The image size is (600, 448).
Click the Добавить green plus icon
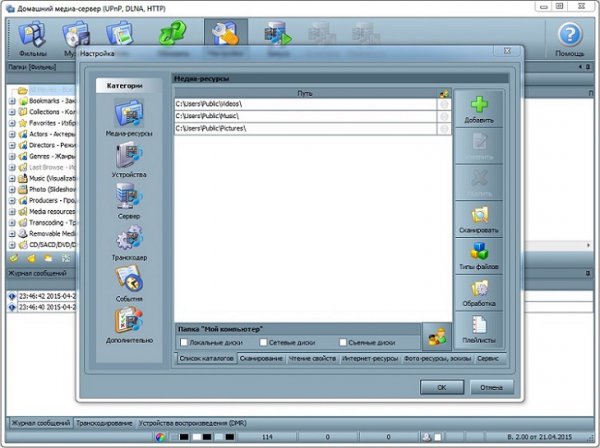tap(479, 112)
